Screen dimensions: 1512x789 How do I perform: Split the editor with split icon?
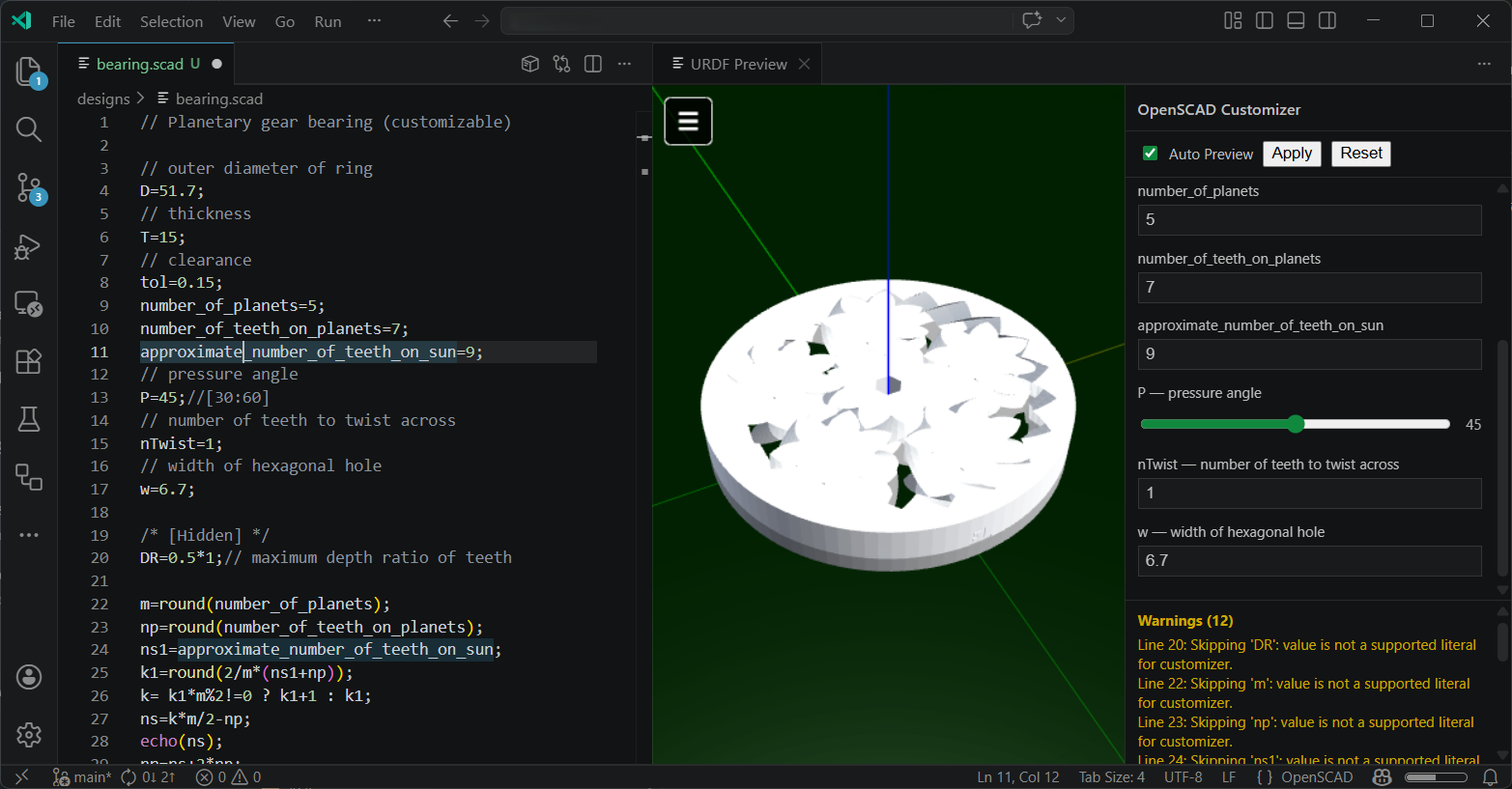pyautogui.click(x=592, y=63)
